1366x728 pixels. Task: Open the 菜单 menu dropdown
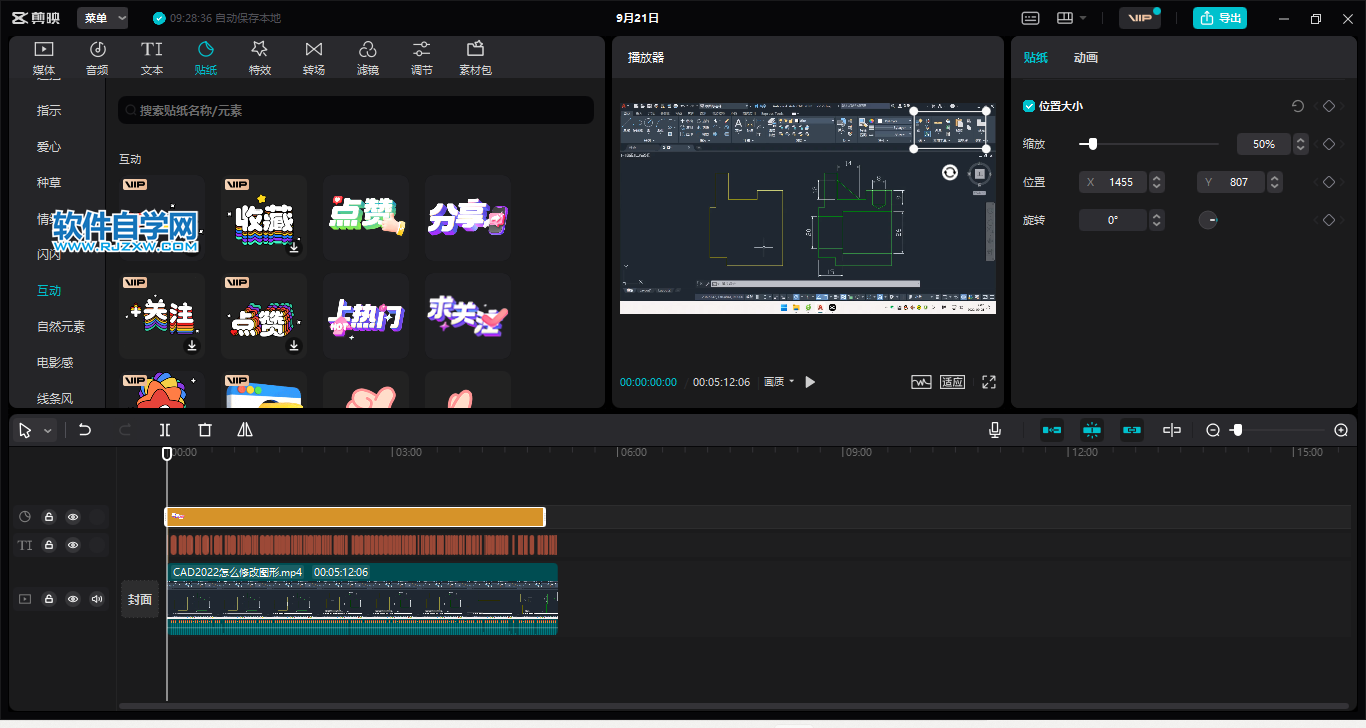point(103,18)
